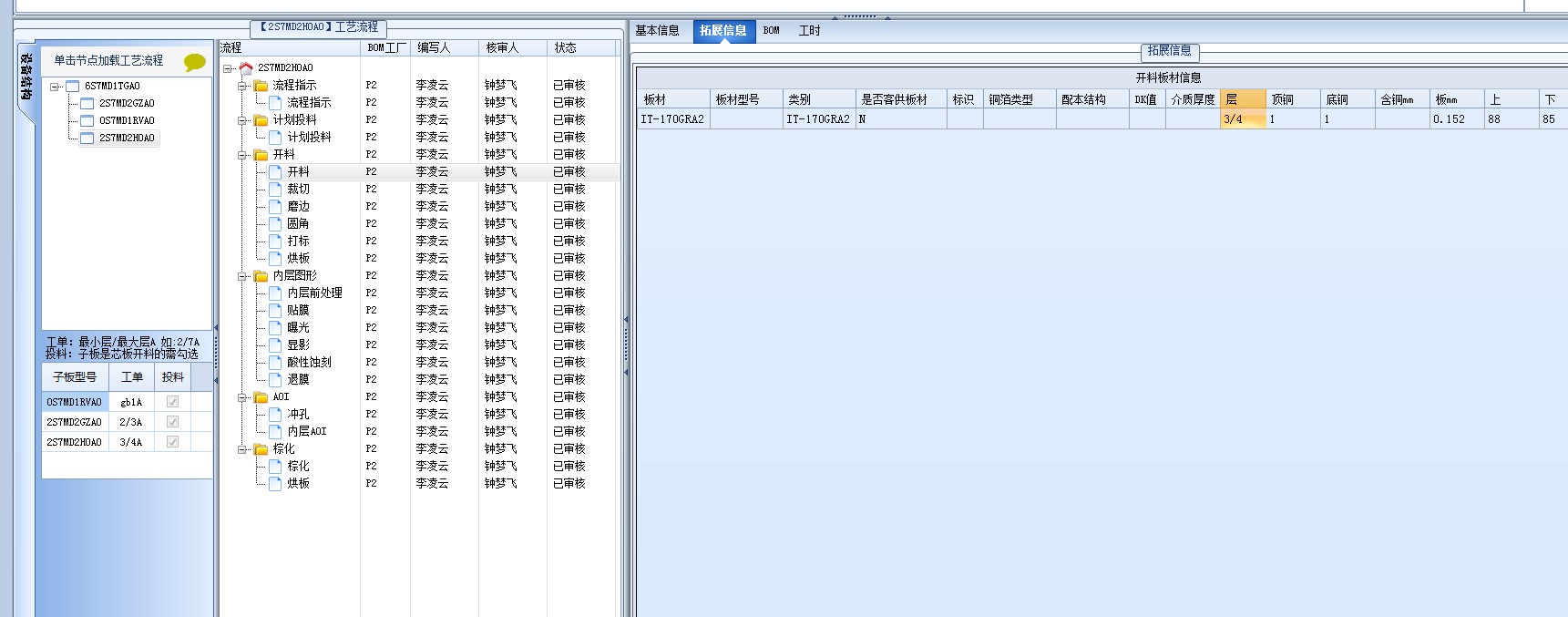Collapse the 流程指示 folder node

[243, 86]
